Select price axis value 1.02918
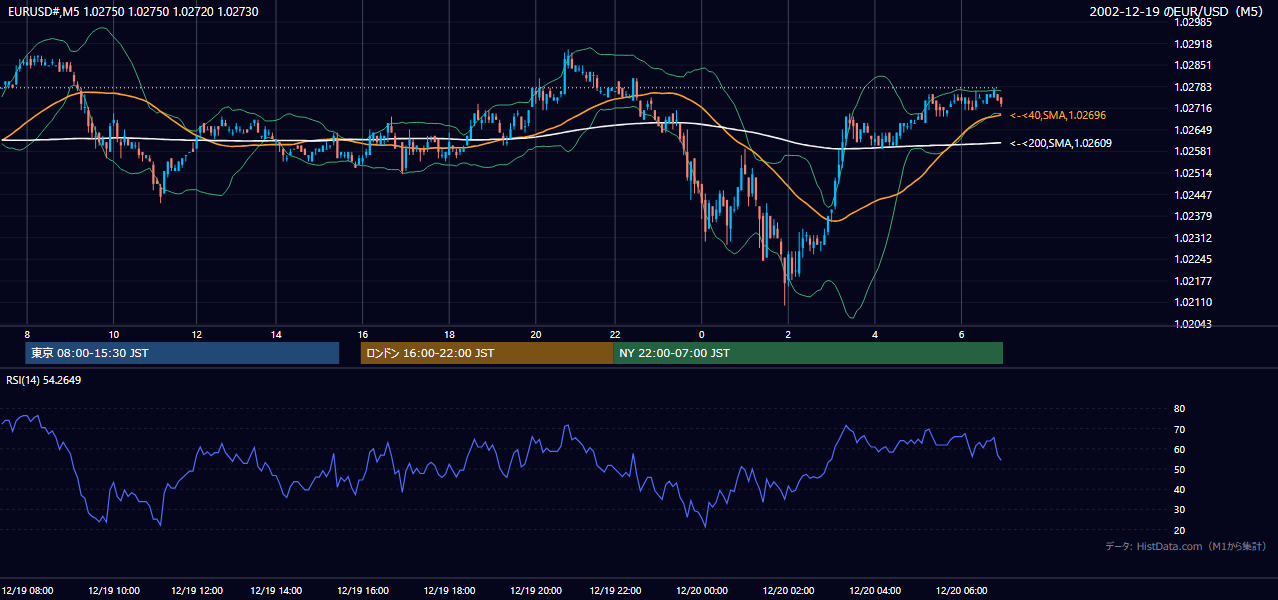 [1192, 44]
